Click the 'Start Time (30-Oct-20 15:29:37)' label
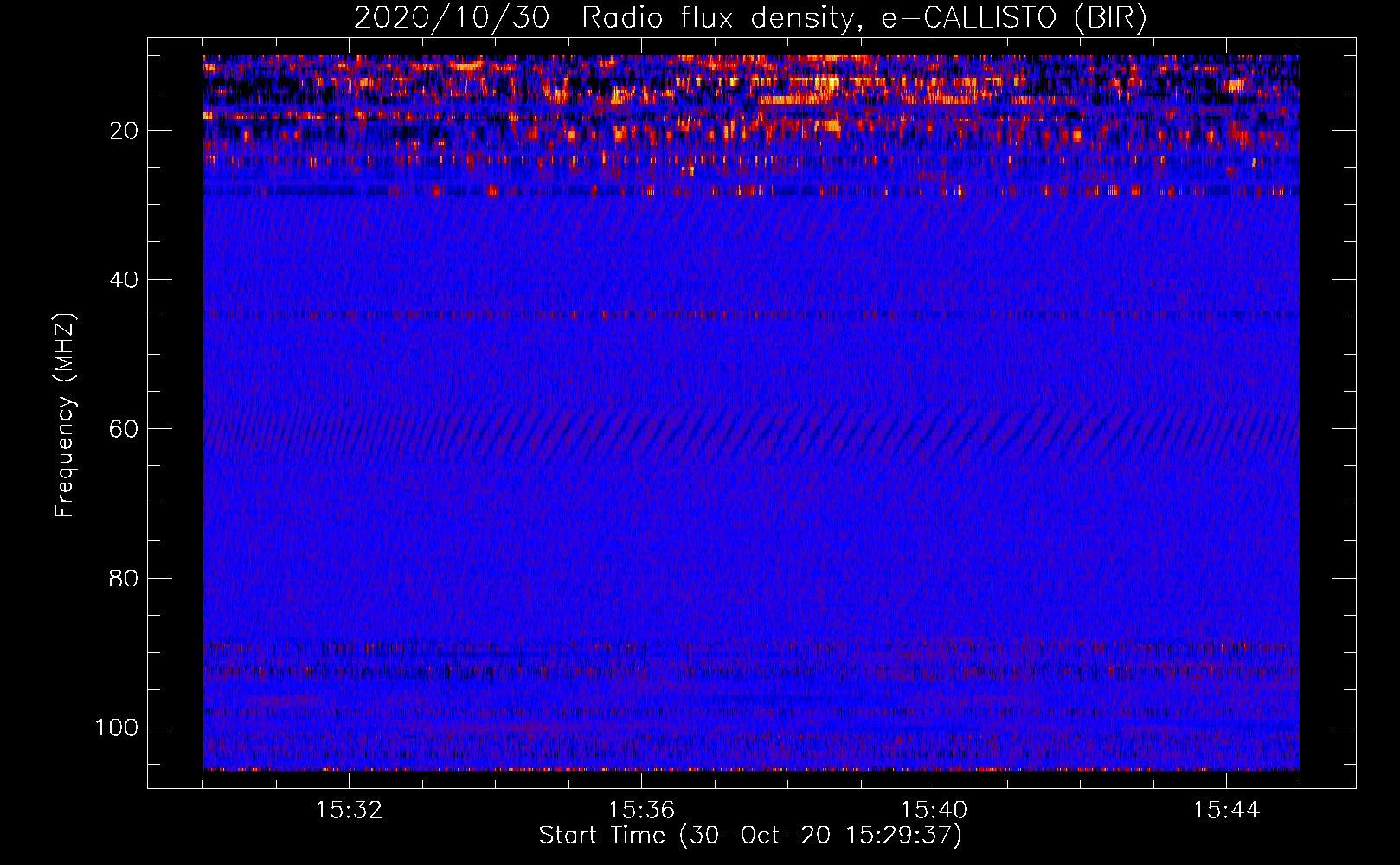The image size is (1400, 865). 750,836
